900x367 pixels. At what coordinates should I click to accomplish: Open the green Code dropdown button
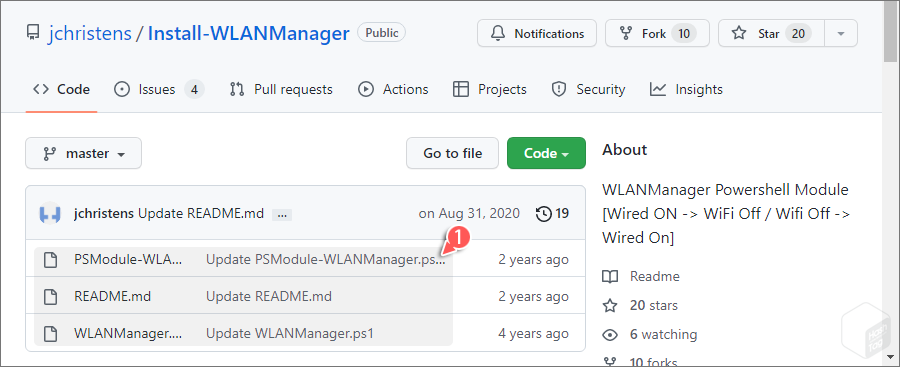pos(546,153)
